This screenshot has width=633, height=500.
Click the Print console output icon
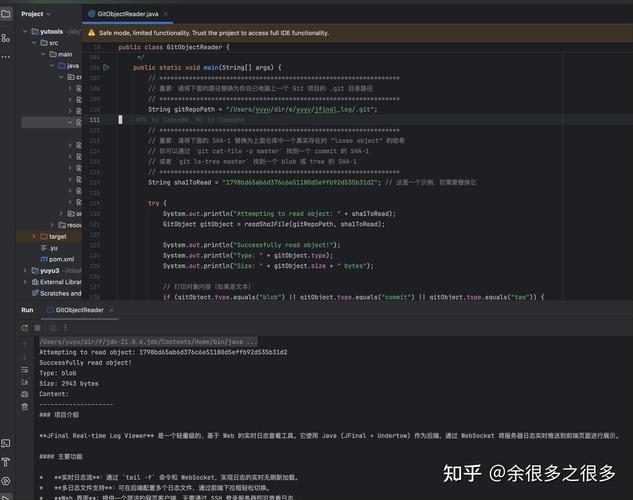point(25,394)
